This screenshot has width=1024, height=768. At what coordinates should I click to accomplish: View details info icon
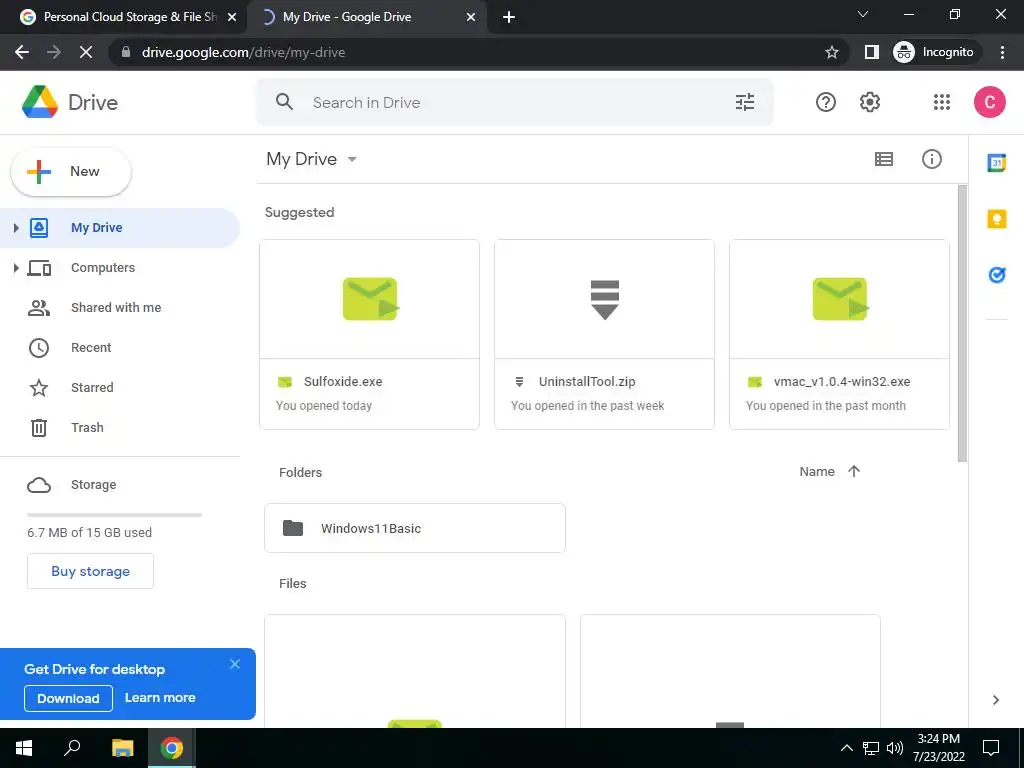931,159
